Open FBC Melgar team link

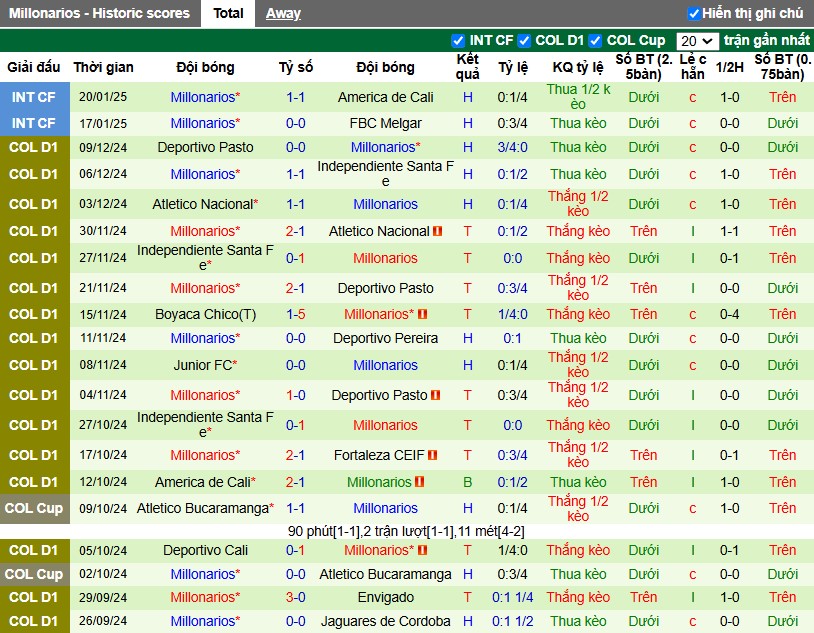click(385, 123)
